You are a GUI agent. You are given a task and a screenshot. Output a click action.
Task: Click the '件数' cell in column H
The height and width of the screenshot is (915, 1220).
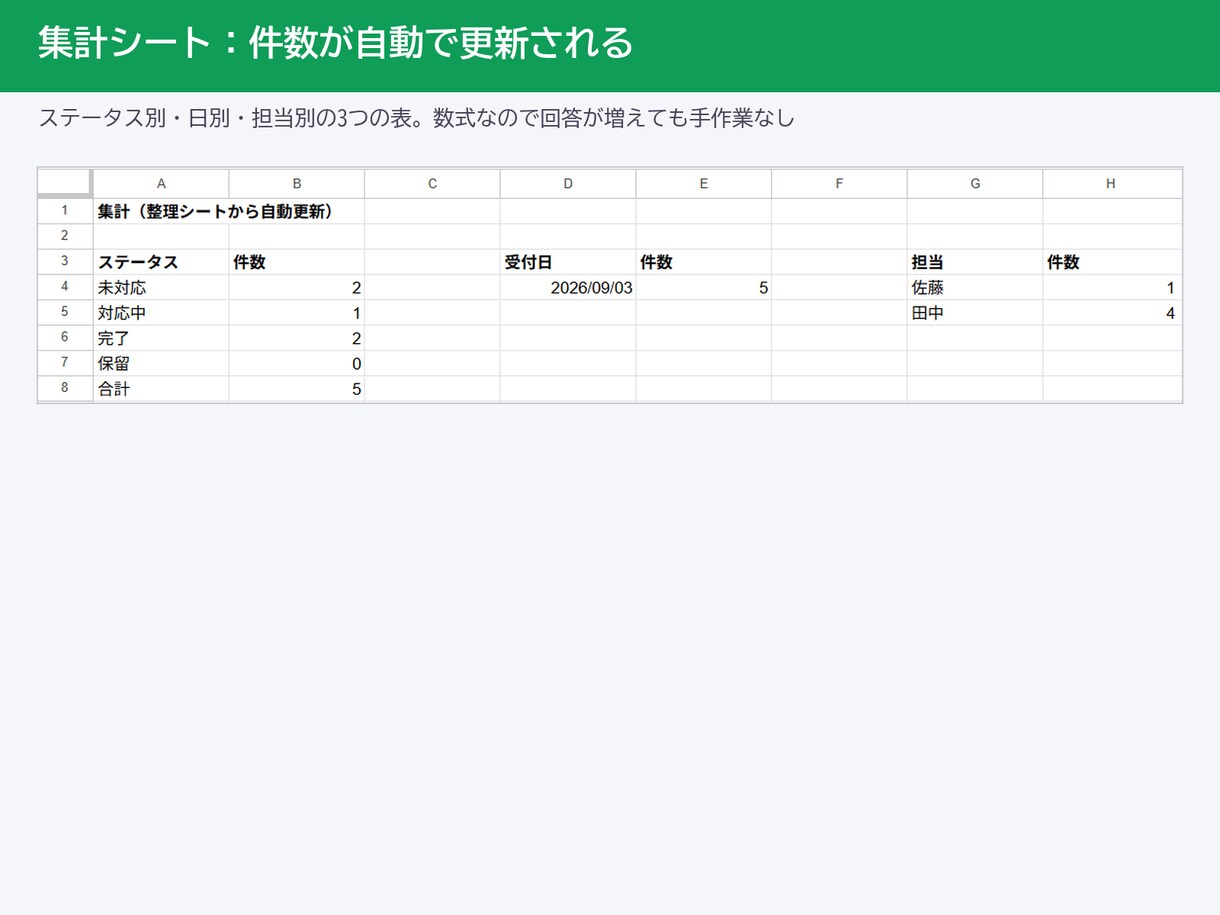[1112, 262]
